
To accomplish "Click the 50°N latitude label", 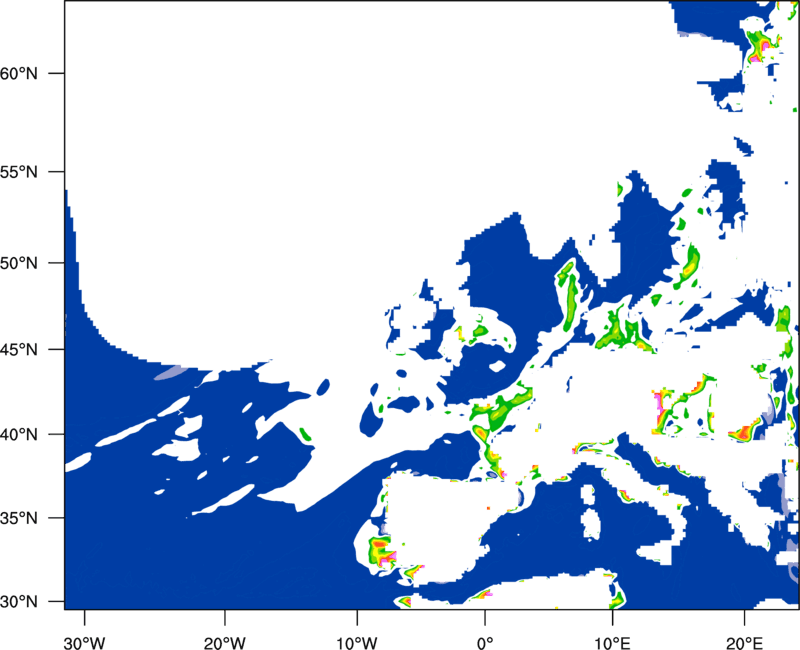I will tap(19, 263).
